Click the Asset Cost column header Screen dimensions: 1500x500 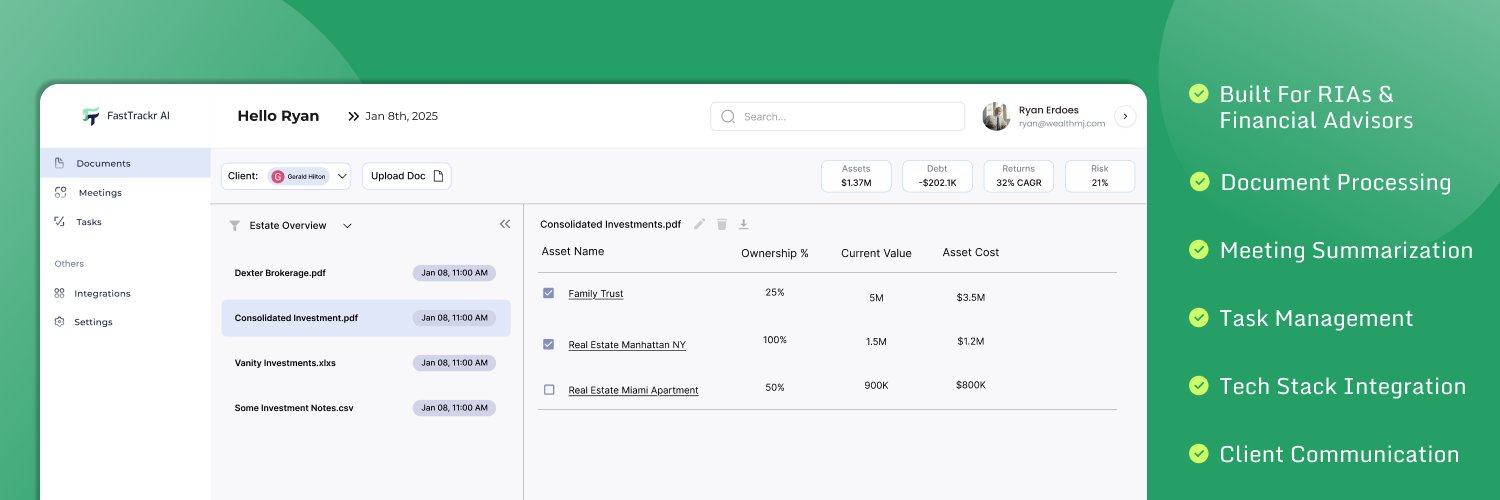click(x=971, y=253)
